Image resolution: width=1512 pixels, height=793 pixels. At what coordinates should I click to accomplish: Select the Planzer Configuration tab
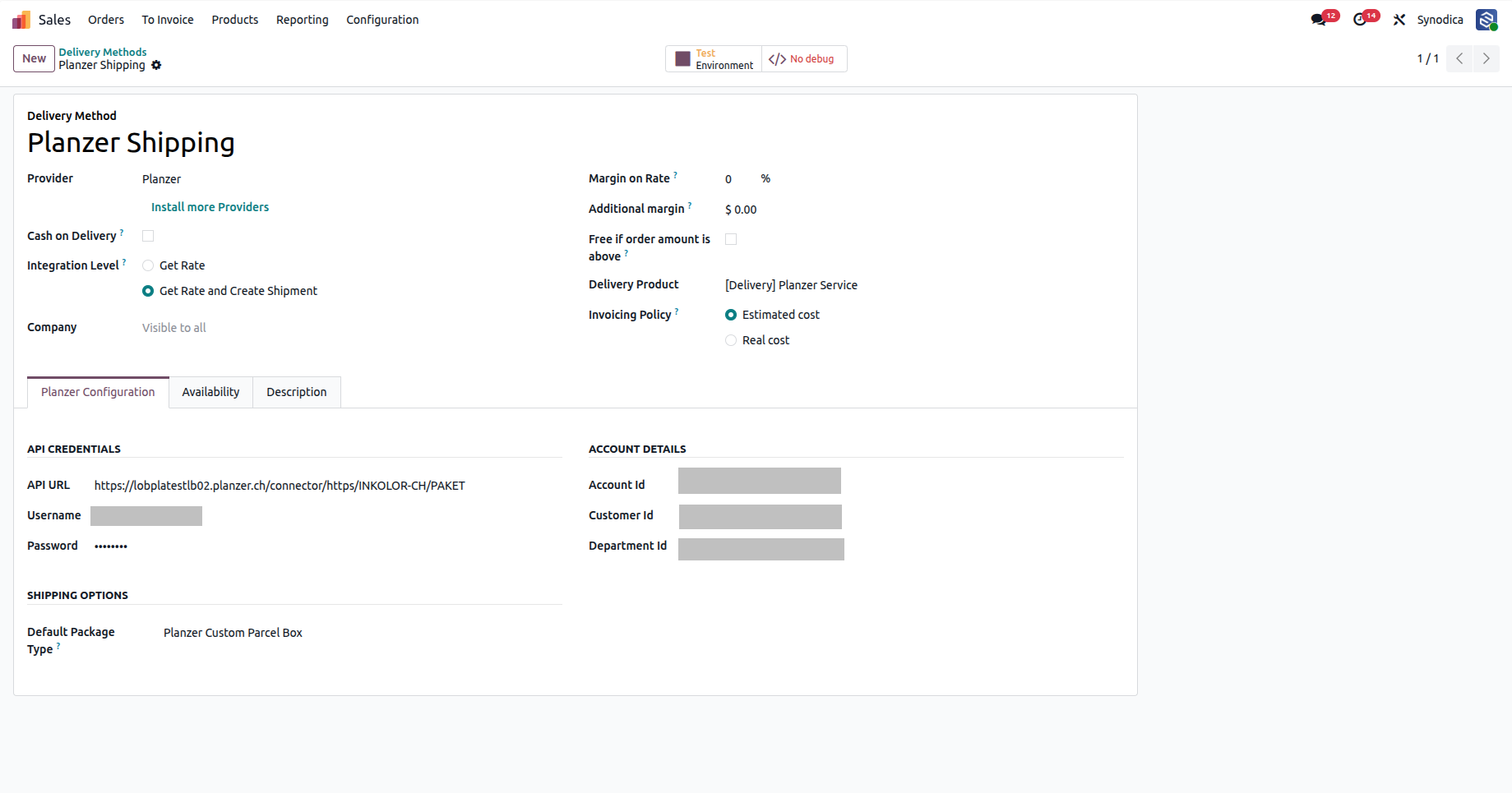click(98, 392)
